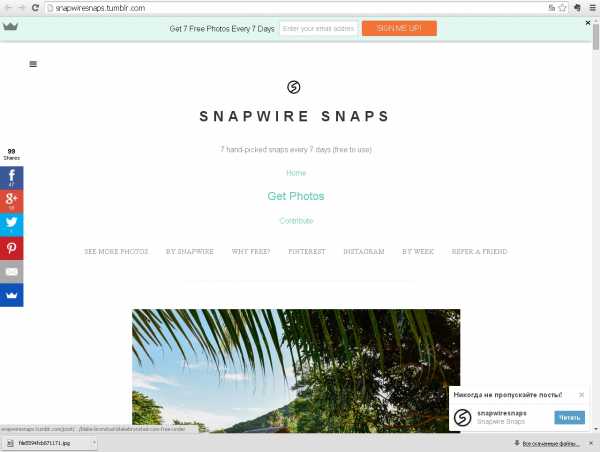Click the SIGN ME UP! button
Image resolution: width=600 pixels, height=452 pixels.
pos(399,28)
